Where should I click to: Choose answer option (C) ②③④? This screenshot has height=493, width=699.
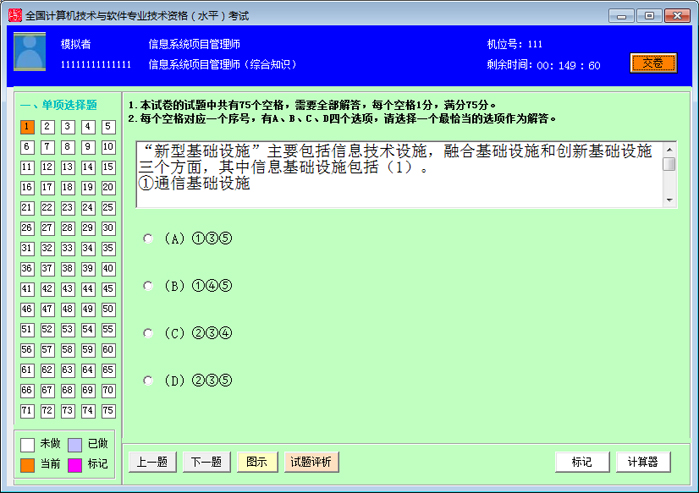click(148, 333)
